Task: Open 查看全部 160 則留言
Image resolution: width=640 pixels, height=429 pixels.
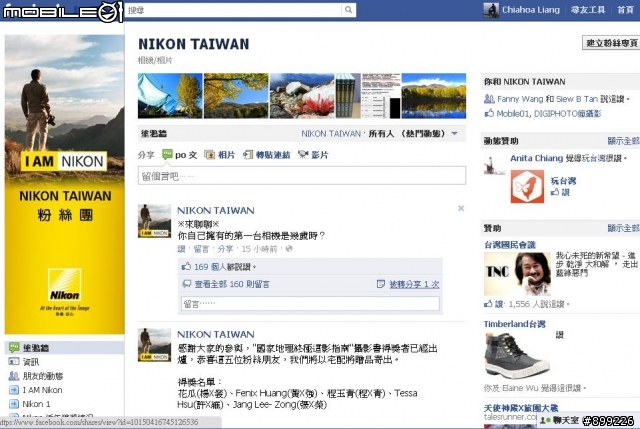Action: (x=232, y=284)
